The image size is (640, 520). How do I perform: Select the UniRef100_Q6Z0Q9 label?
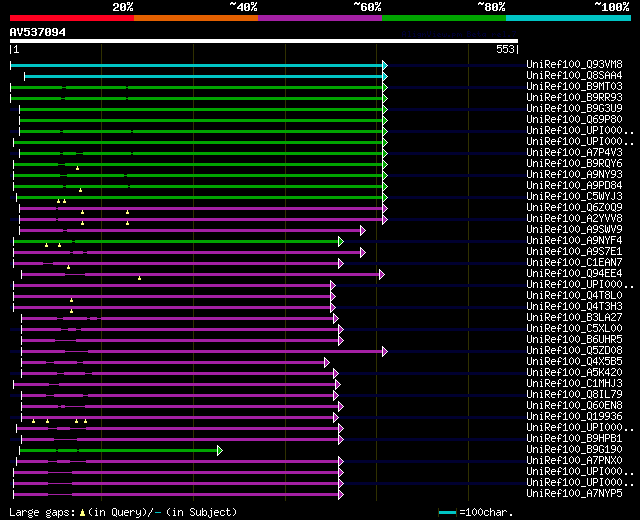click(x=574, y=207)
